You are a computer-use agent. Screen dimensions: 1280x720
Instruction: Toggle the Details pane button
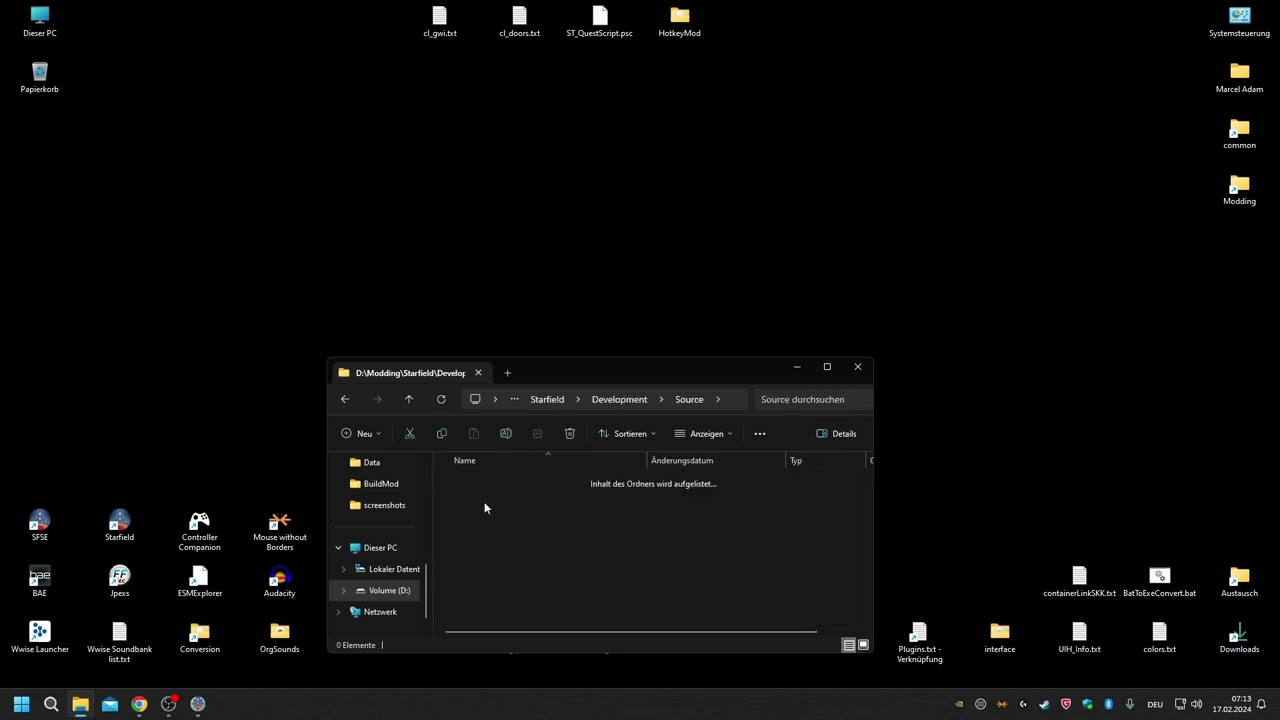pyautogui.click(x=836, y=434)
